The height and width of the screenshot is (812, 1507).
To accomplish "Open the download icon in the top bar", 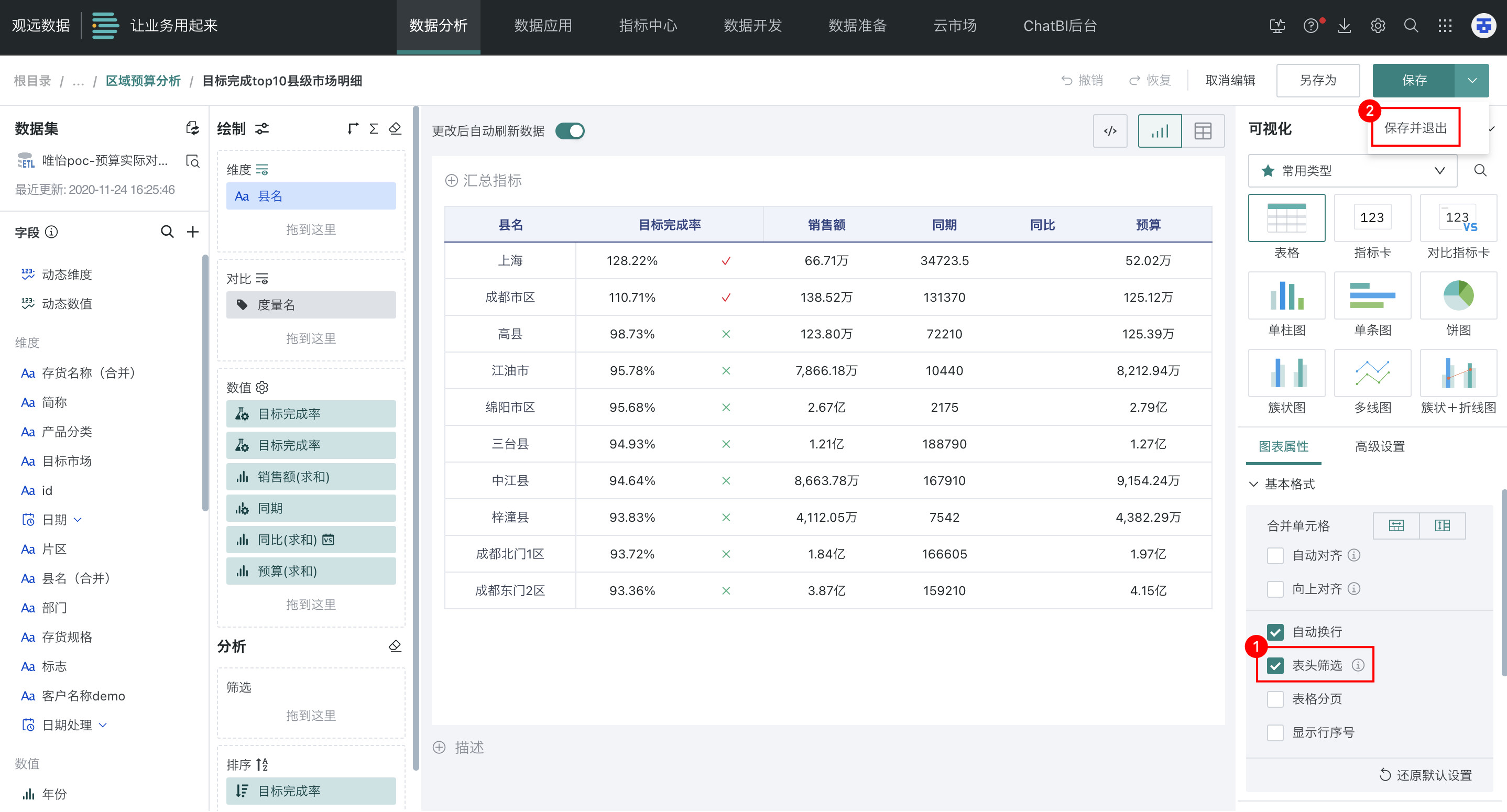I will click(x=1345, y=26).
